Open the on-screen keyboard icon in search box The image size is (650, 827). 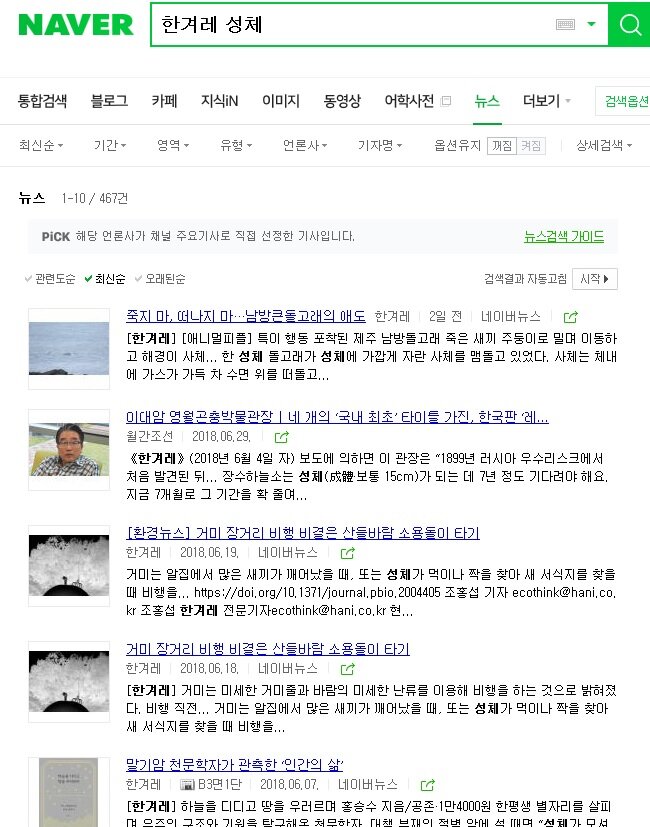(x=565, y=24)
